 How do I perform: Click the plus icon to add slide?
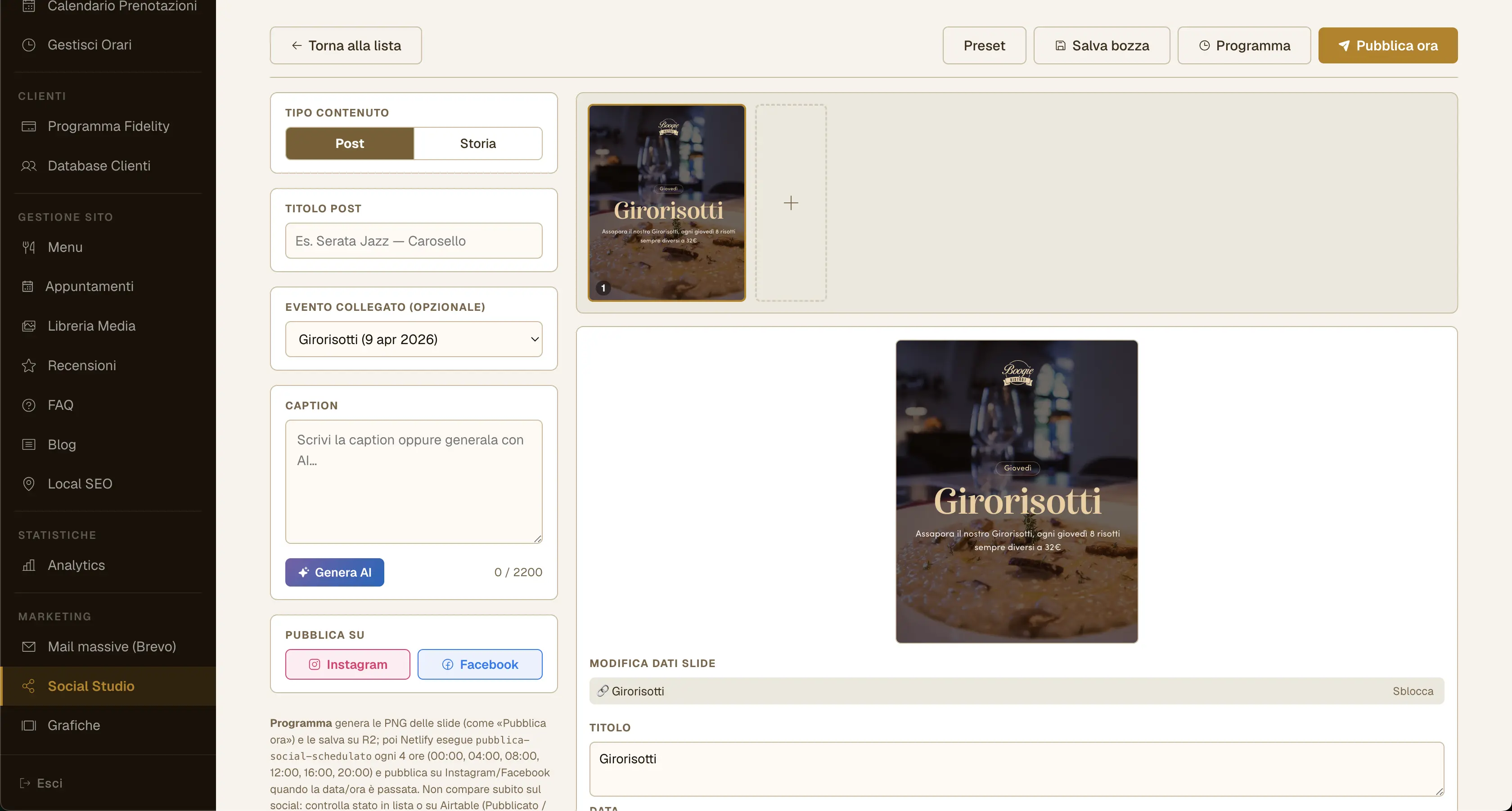pyautogui.click(x=791, y=203)
